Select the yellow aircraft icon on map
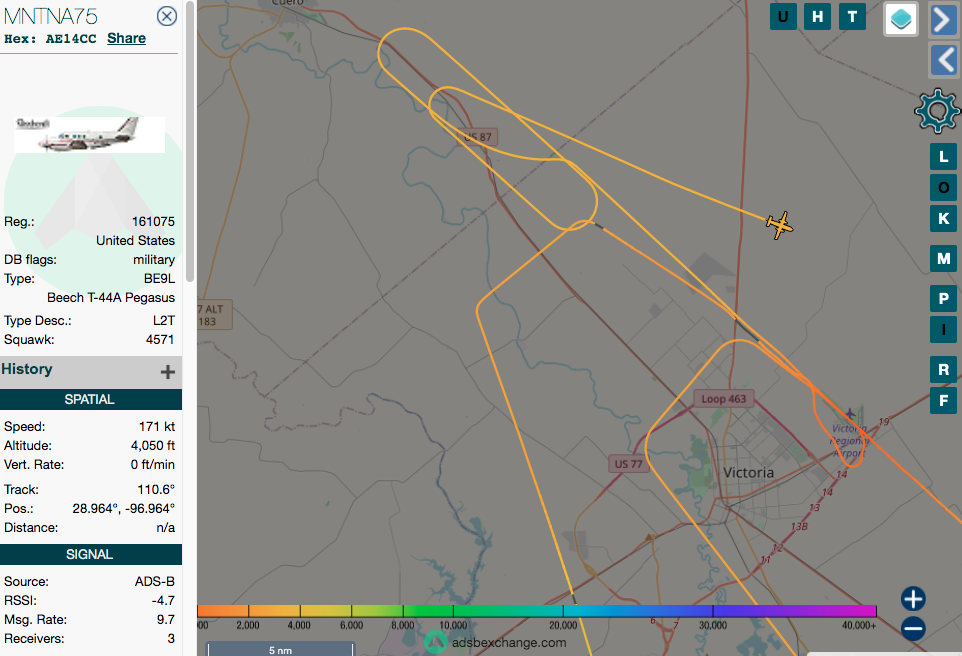Image resolution: width=962 pixels, height=656 pixels. pyautogui.click(x=780, y=225)
